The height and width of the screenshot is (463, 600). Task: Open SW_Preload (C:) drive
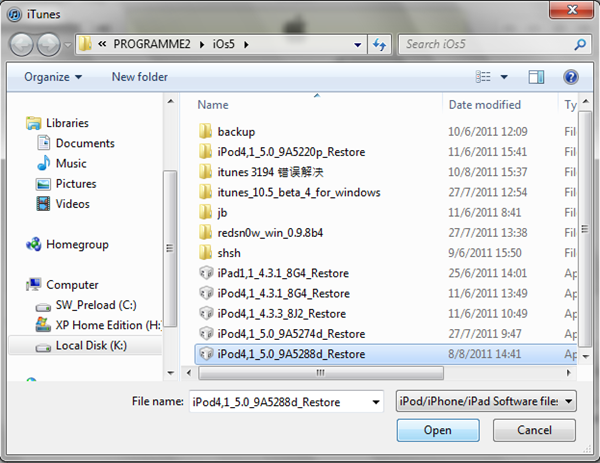[x=86, y=305]
